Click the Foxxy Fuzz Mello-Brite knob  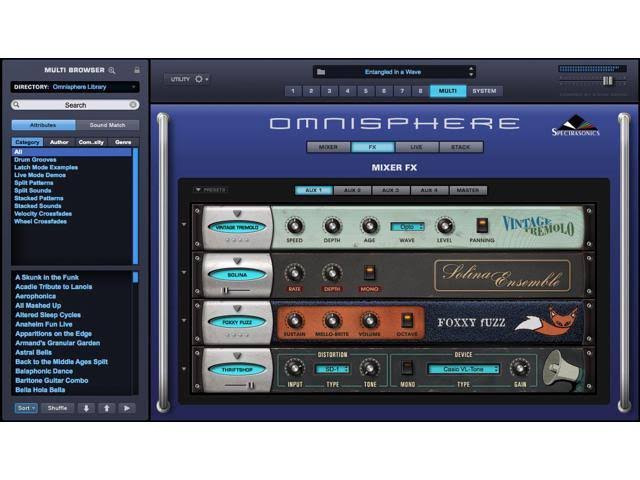[332, 321]
